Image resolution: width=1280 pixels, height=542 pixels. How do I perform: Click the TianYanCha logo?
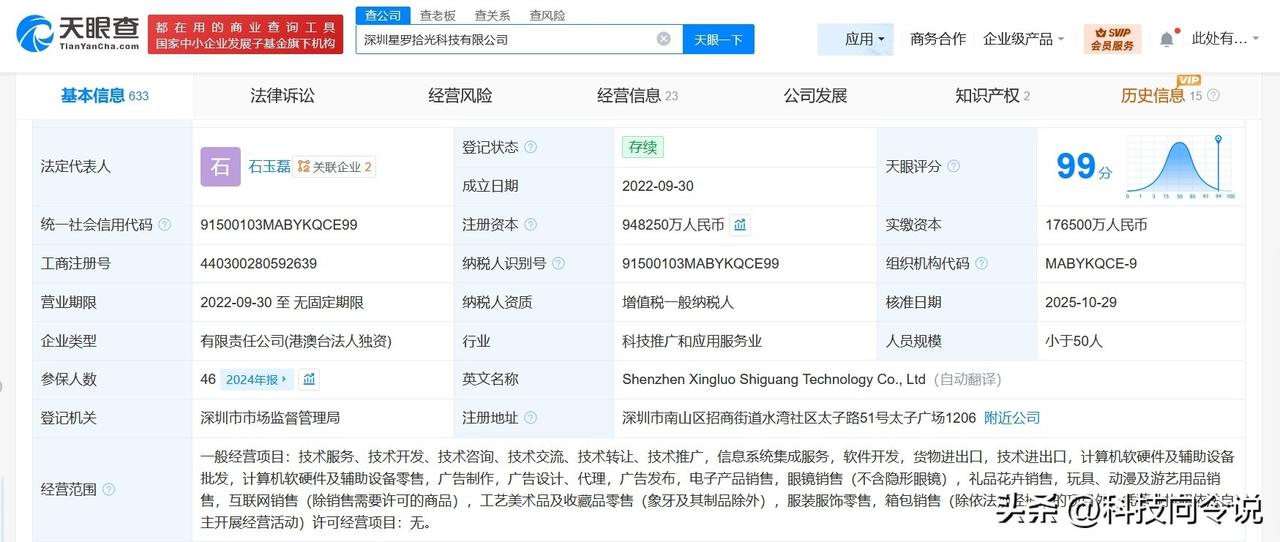pyautogui.click(x=78, y=33)
